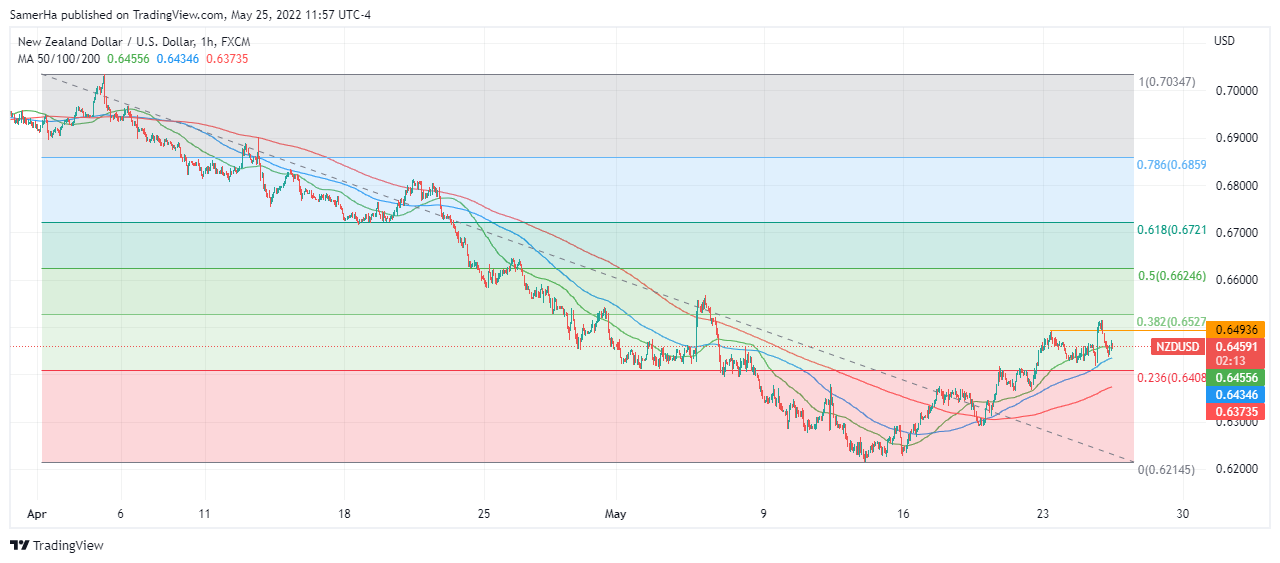Select the blue 0.64346 MA price tag

click(x=1237, y=395)
